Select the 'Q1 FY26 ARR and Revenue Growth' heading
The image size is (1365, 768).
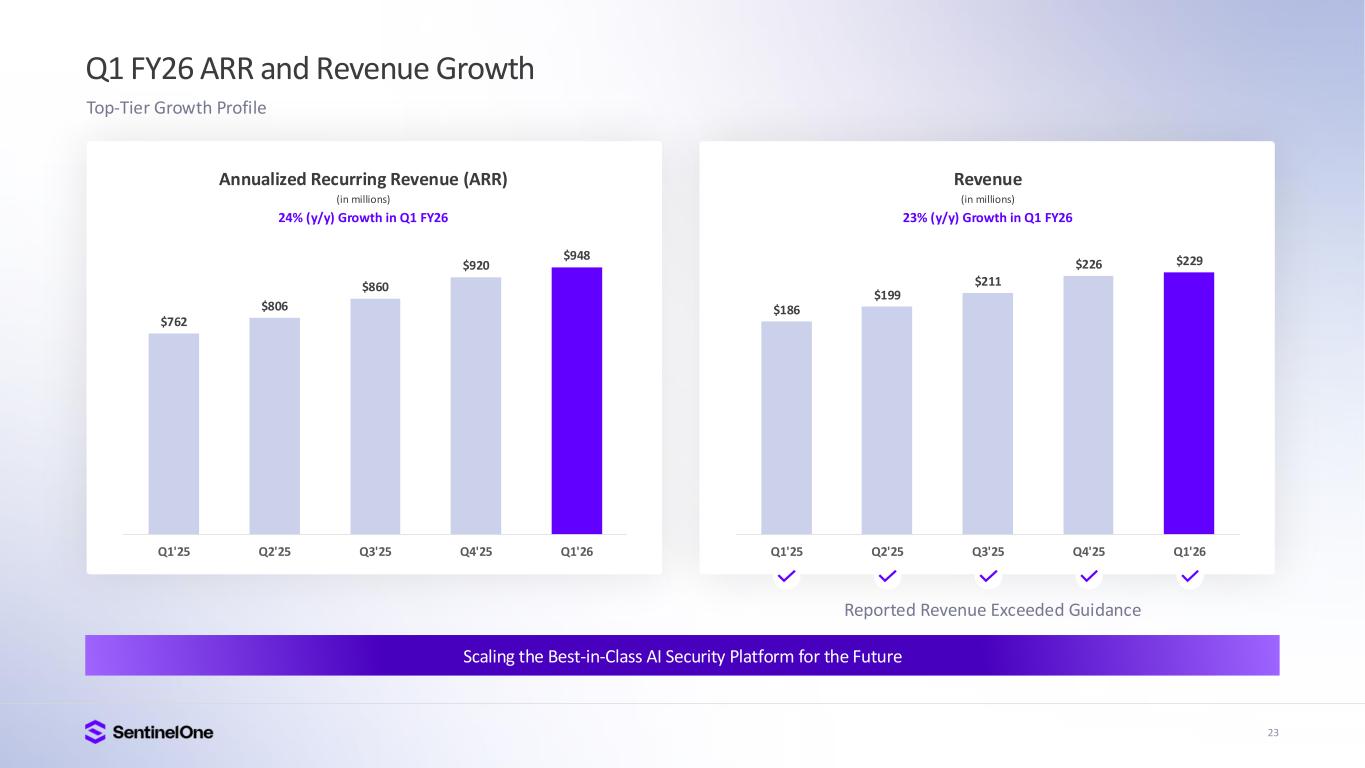(310, 69)
